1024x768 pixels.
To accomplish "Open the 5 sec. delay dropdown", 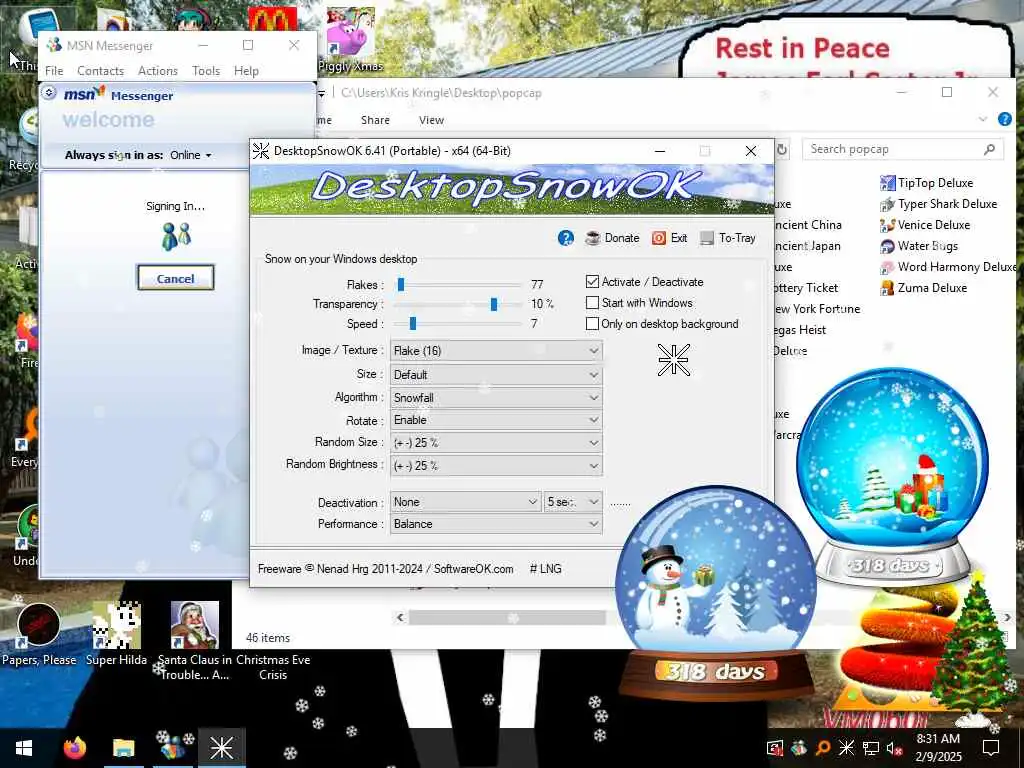I will point(573,502).
